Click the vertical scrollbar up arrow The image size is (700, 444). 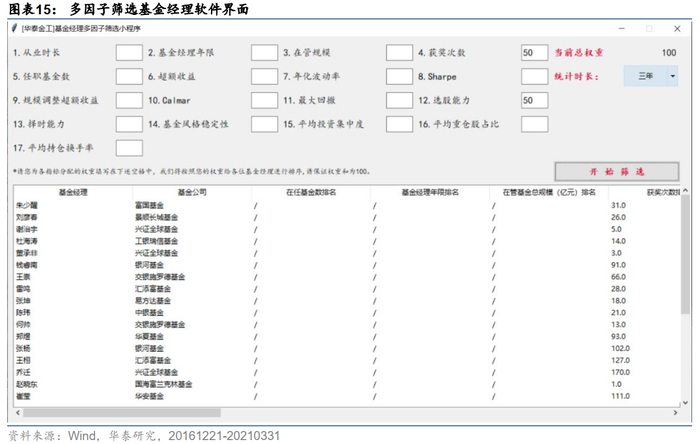pyautogui.click(x=685, y=190)
